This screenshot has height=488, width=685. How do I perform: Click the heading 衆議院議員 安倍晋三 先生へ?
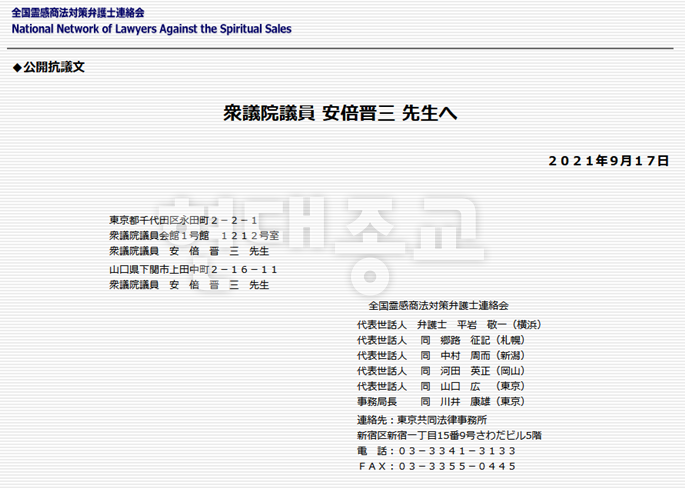[x=340, y=113]
